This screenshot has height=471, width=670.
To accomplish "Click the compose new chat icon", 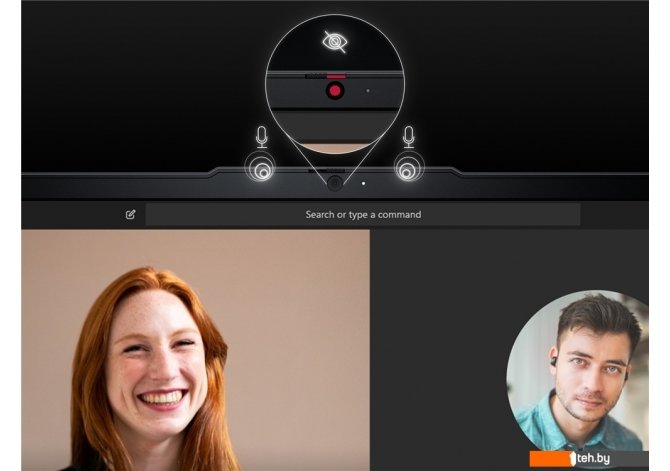I will coord(130,215).
